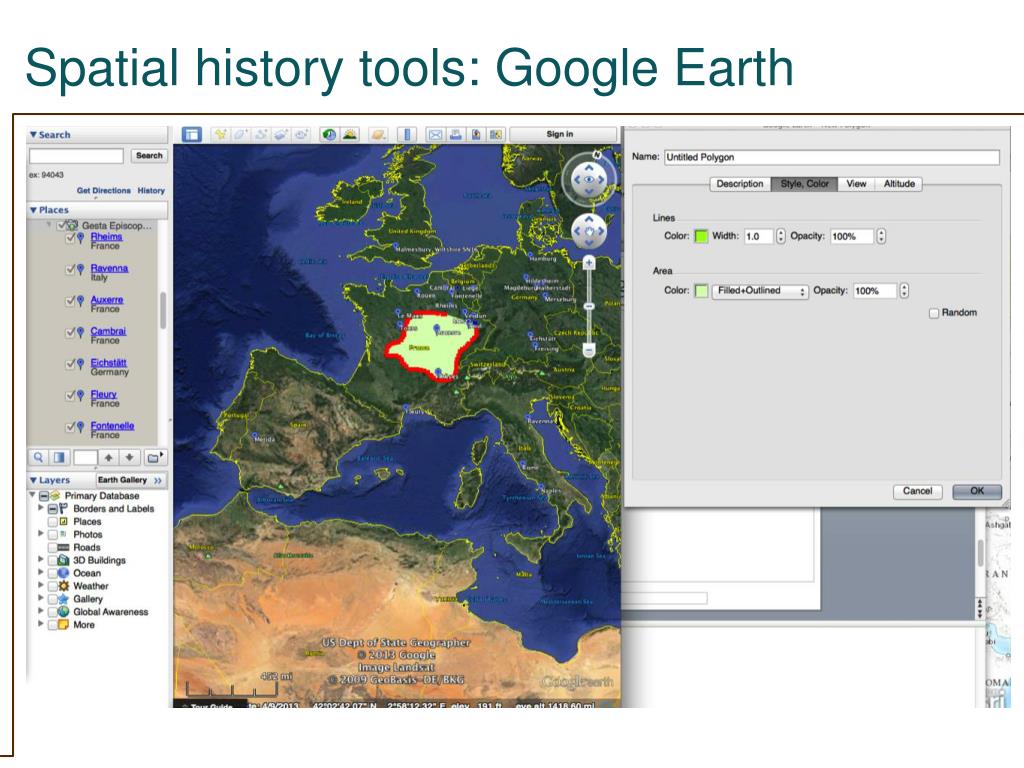
Task: Toggle the sidebar panel toolbar icon
Action: click(191, 135)
